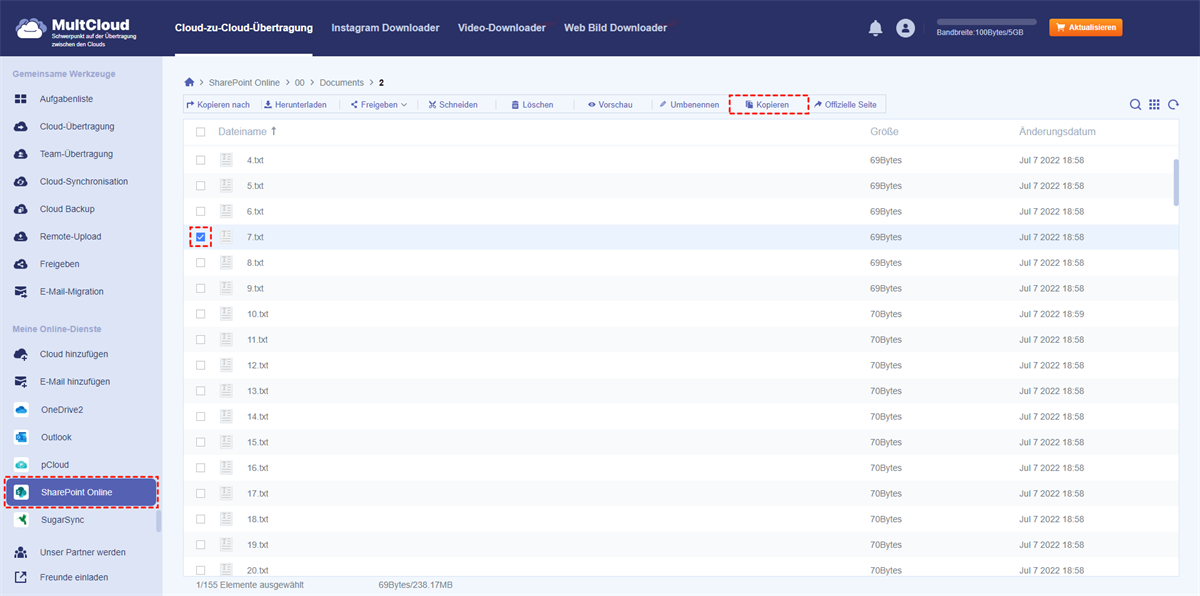Switch to grid view icon
Image resolution: width=1200 pixels, height=596 pixels.
(x=1154, y=105)
